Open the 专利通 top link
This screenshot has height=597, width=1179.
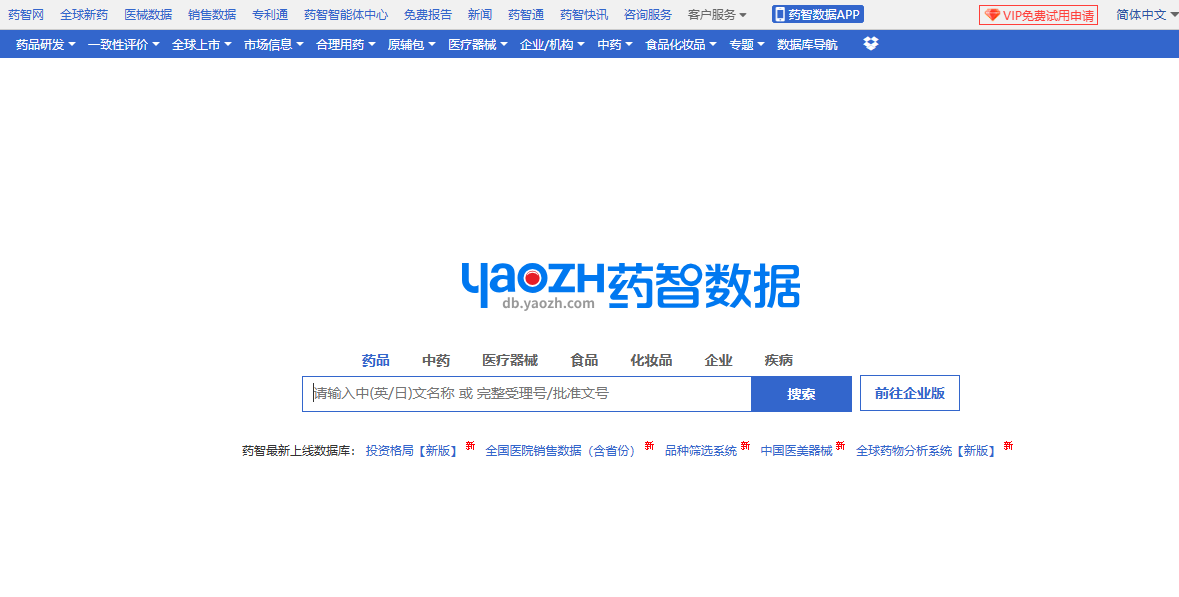(x=270, y=15)
